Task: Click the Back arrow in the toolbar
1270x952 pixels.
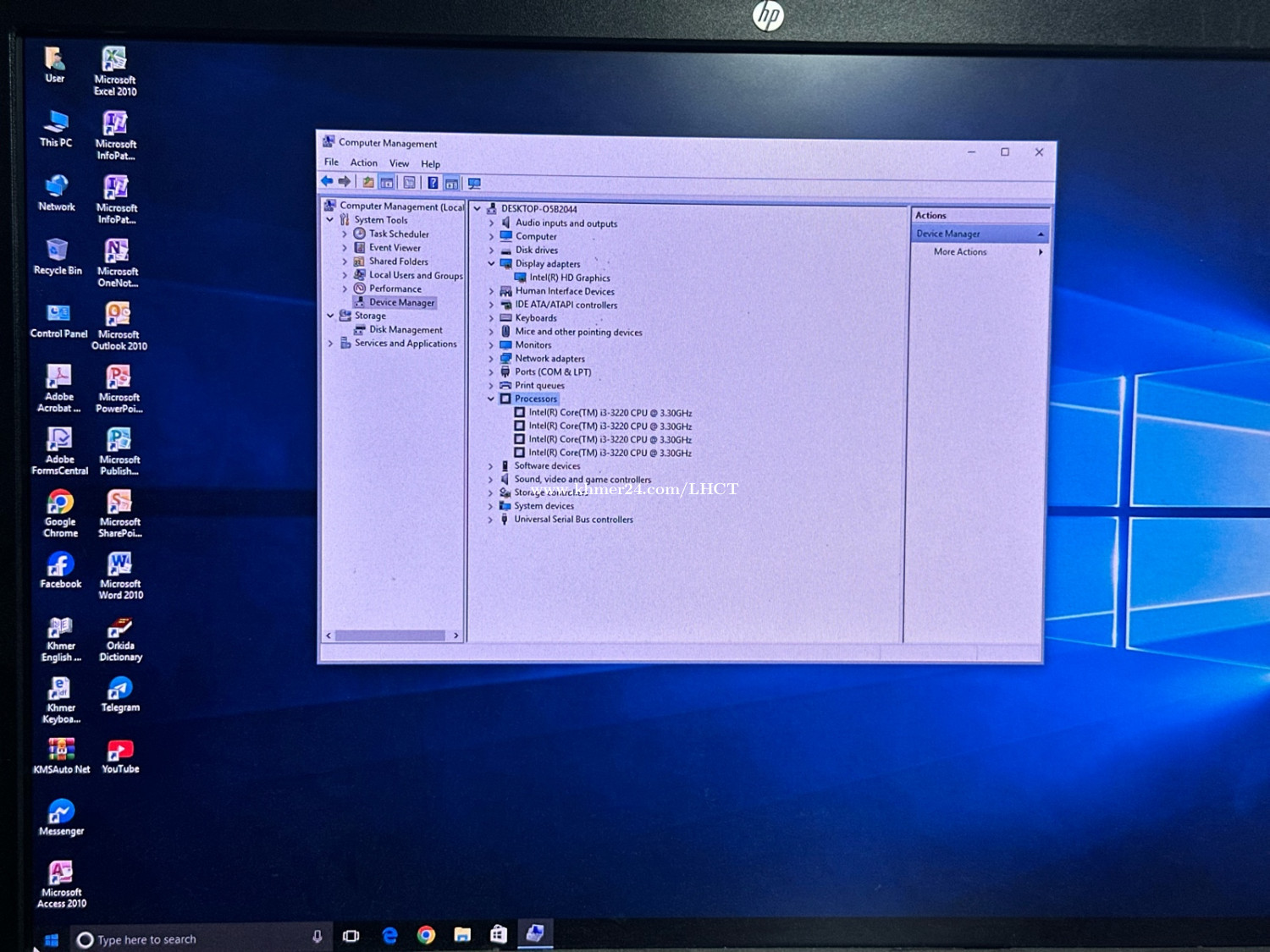Action: [x=327, y=181]
